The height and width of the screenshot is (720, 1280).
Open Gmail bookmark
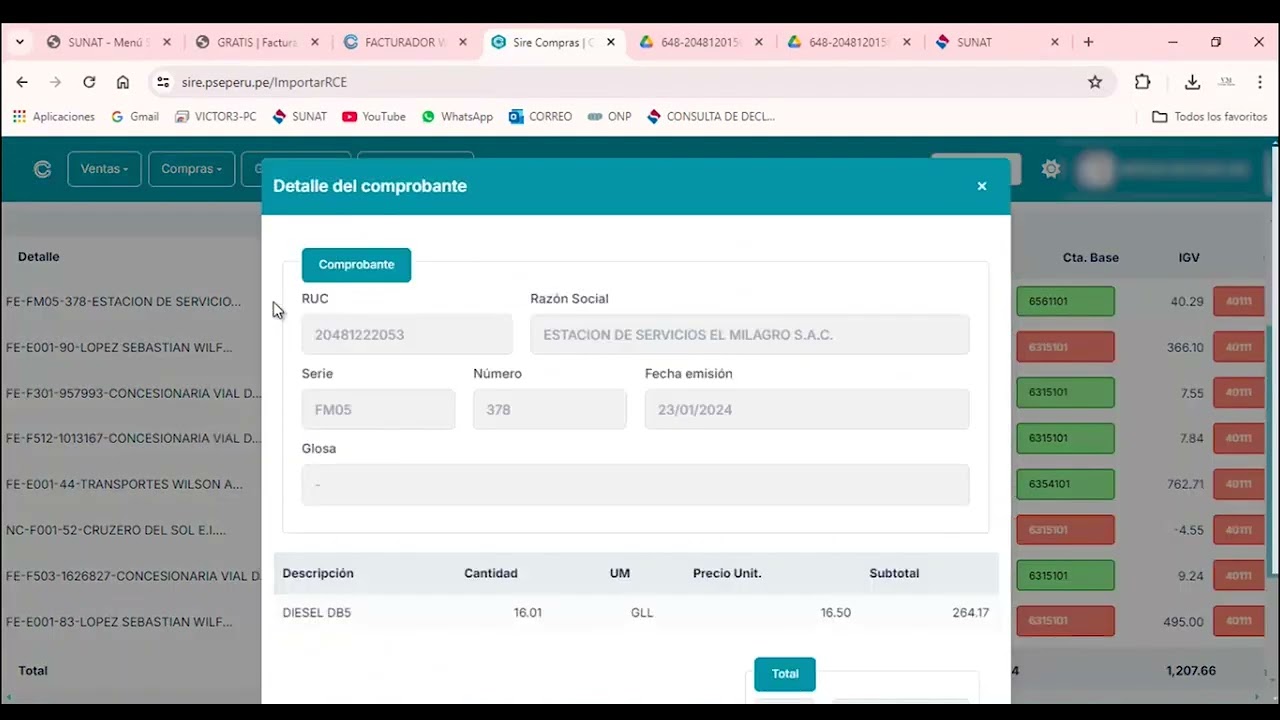[x=135, y=117]
